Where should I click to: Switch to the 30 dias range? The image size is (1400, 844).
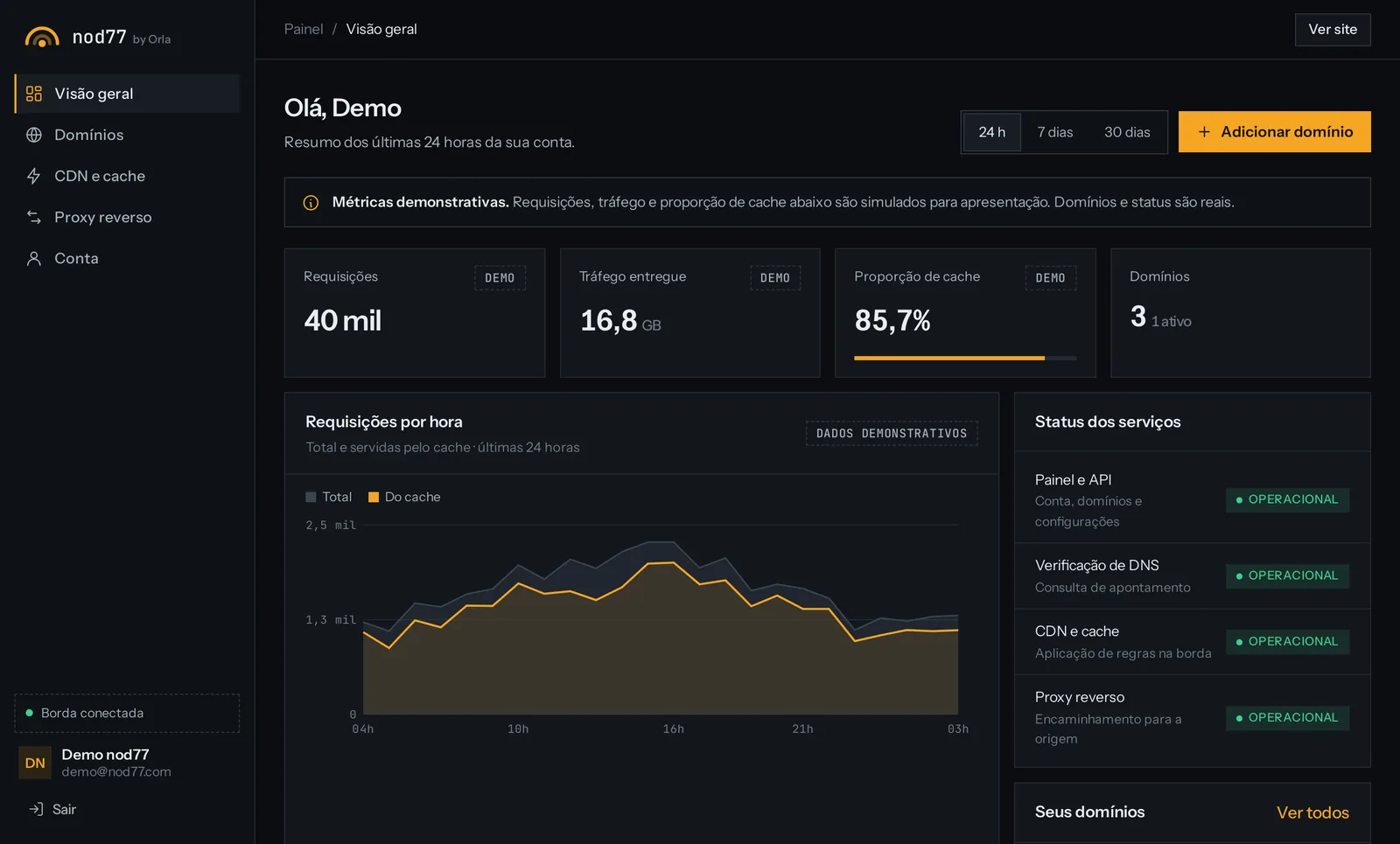tap(1127, 132)
